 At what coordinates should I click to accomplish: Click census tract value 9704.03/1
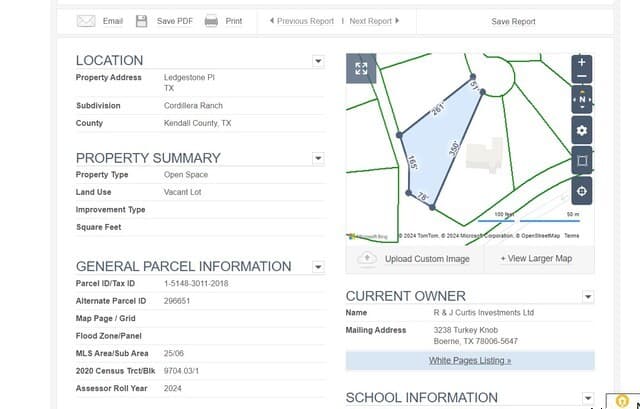coord(181,371)
